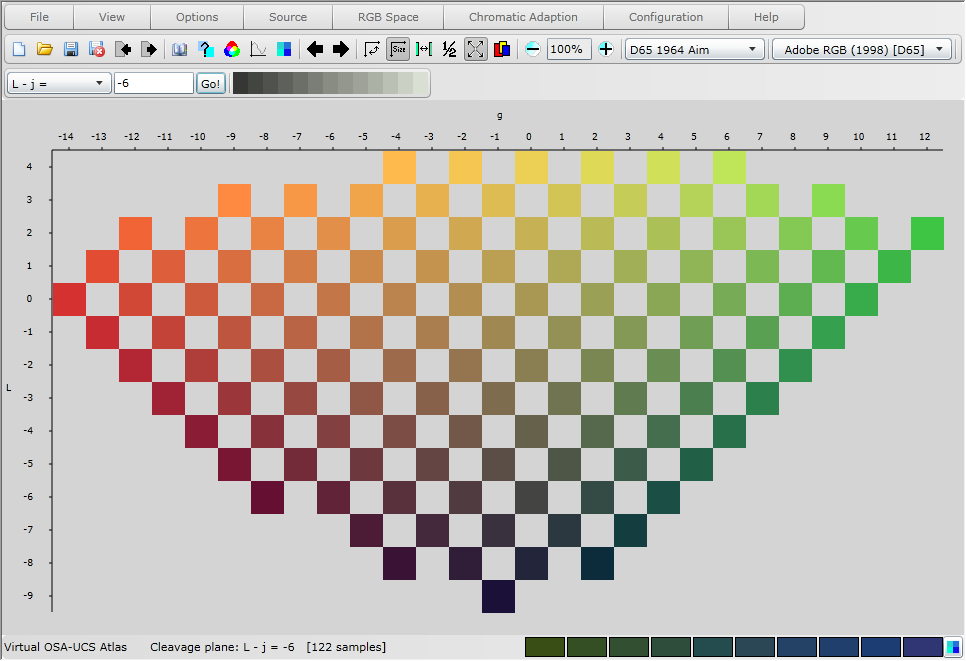The width and height of the screenshot is (966, 661).
Task: Expand the Adobe RGB (1998) [D65] dropdown
Action: pyautogui.click(x=862, y=49)
